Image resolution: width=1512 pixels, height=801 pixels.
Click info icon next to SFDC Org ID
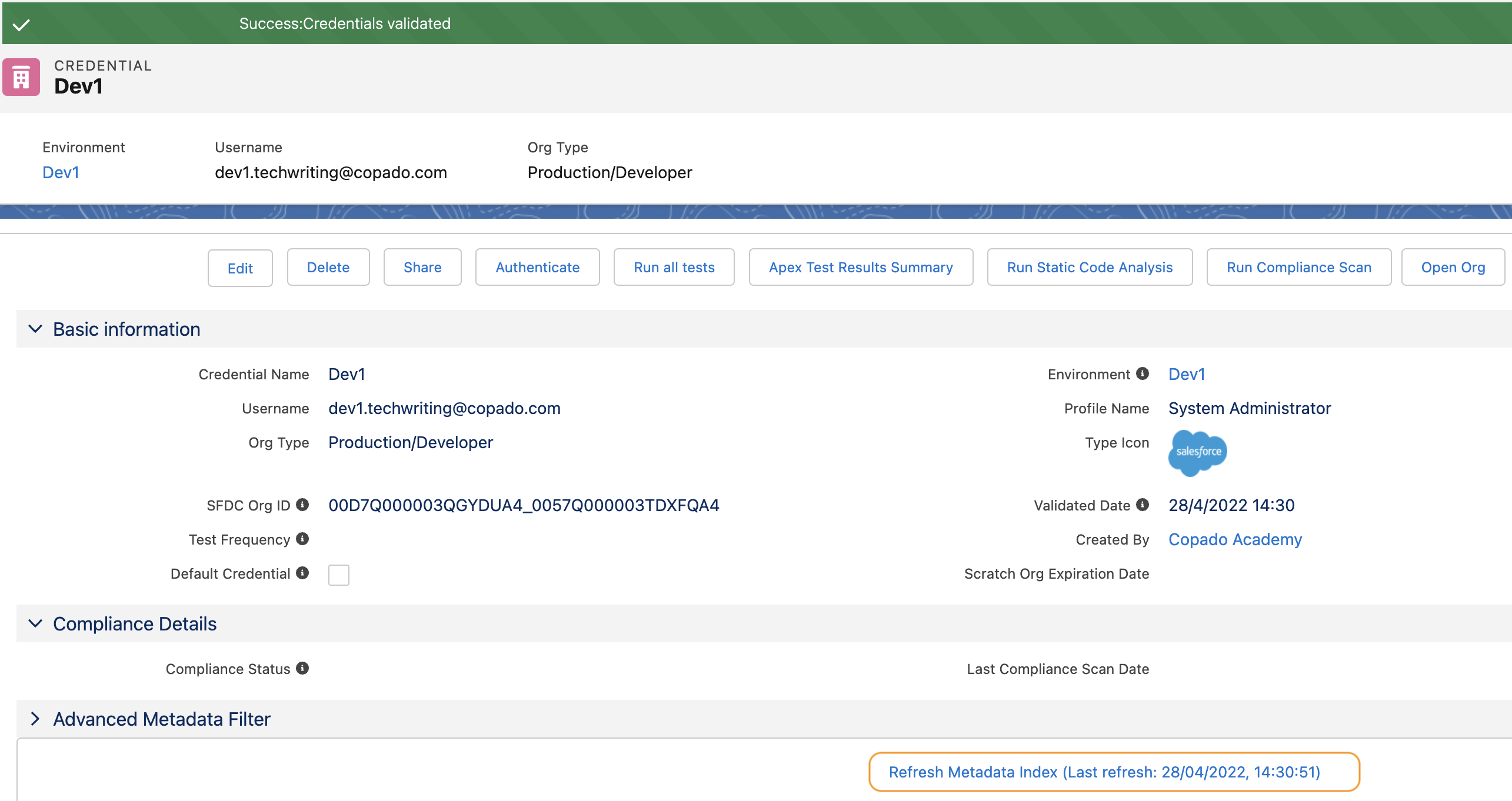coord(302,505)
